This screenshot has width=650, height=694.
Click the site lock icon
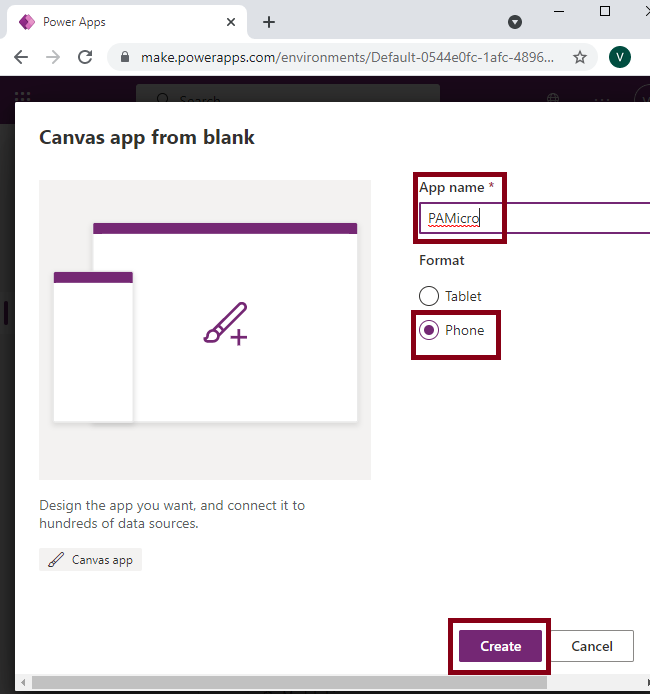point(125,57)
